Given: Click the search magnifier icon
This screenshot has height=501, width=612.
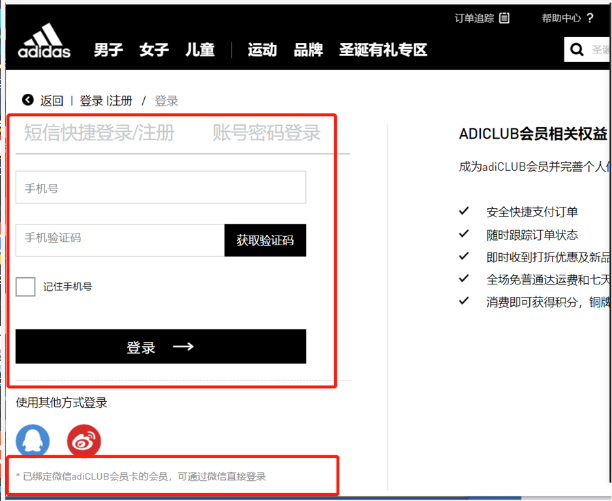Looking at the screenshot, I should point(577,49).
